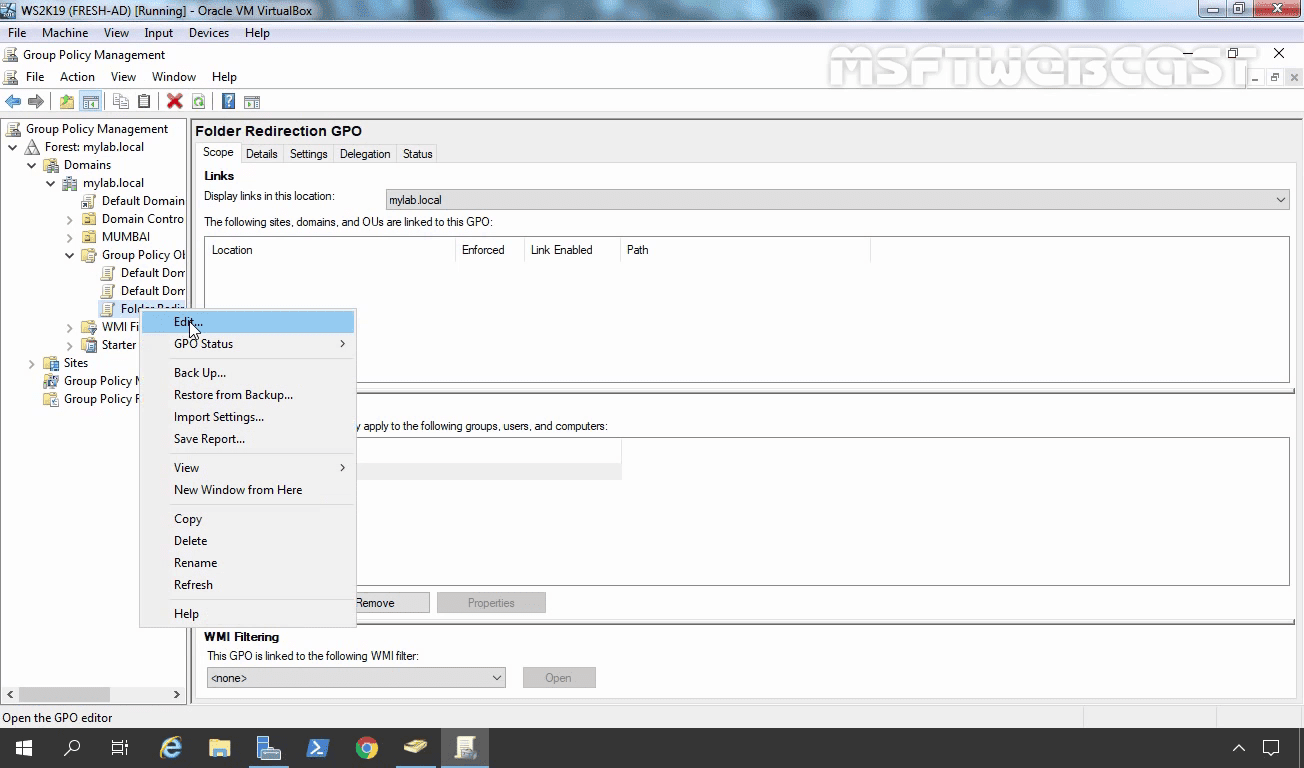Click the Open button beside WMI filter
1304x768 pixels.
pos(558,678)
